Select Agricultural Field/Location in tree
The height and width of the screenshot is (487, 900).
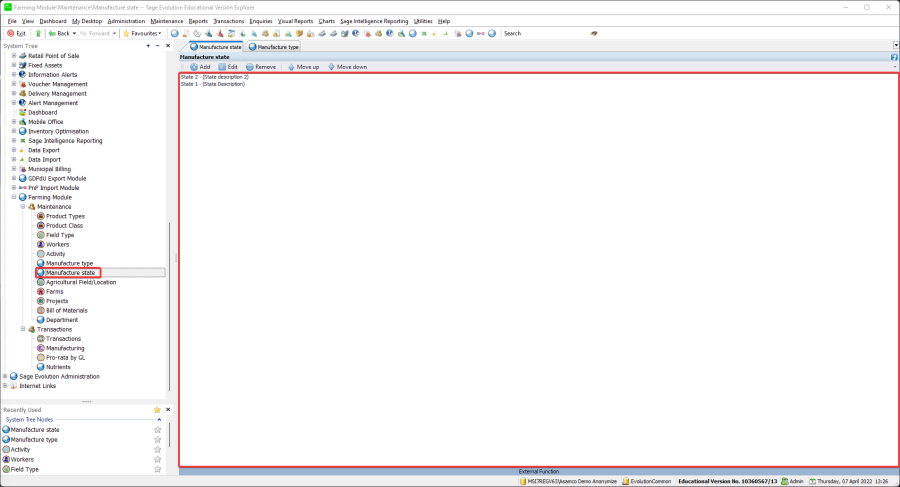(80, 282)
